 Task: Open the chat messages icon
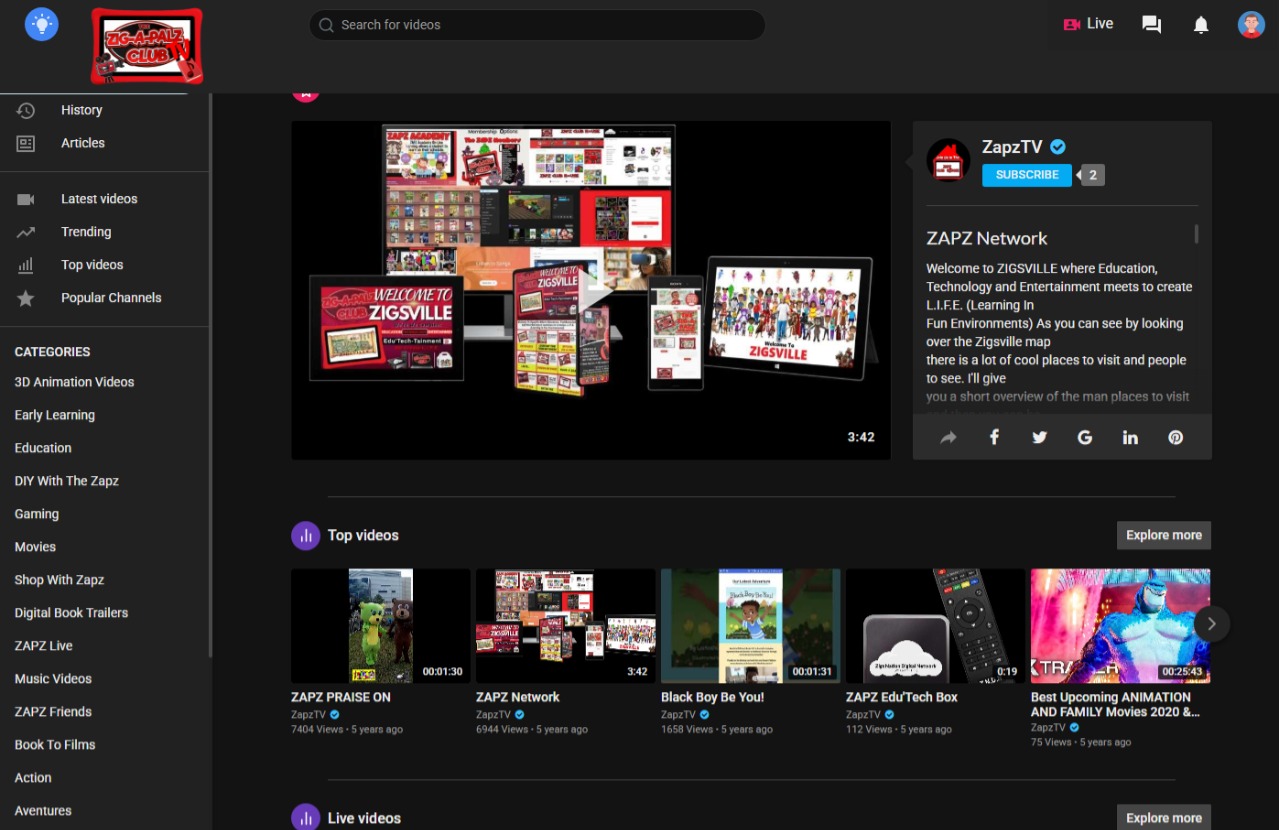(x=1152, y=25)
